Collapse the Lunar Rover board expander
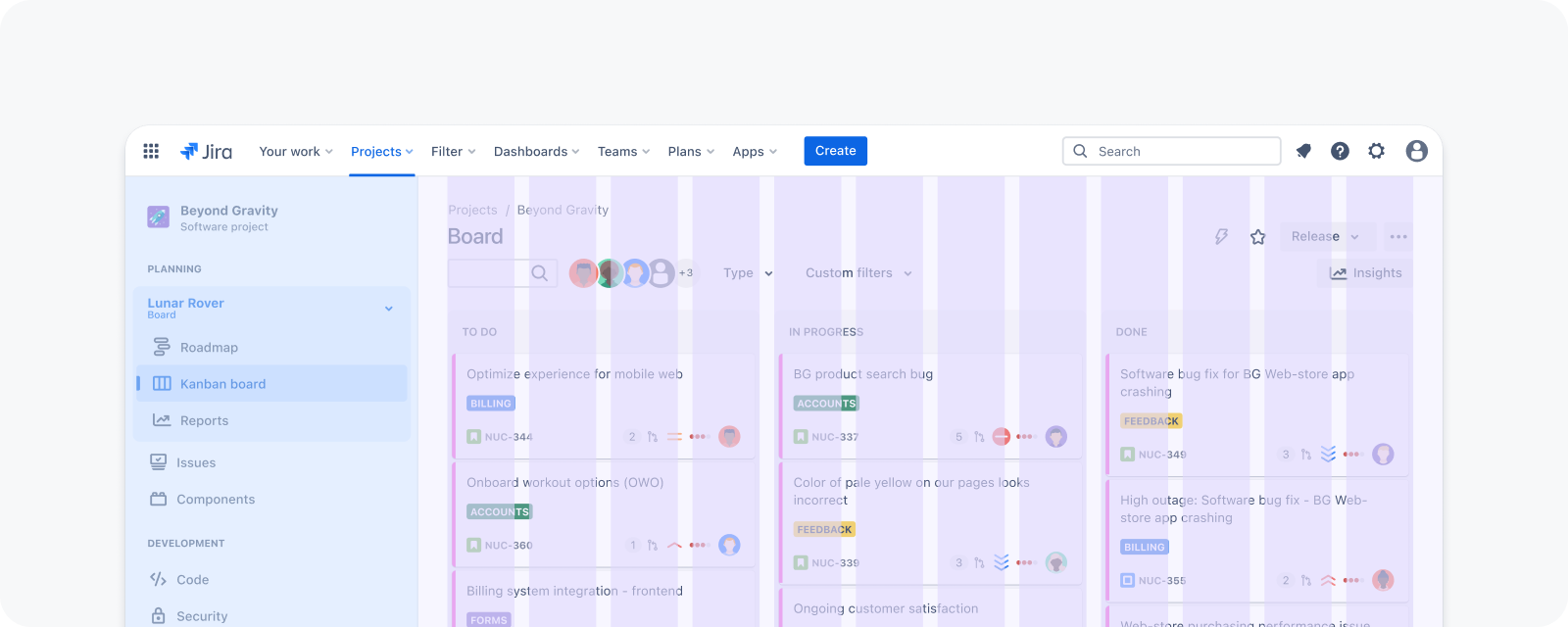Image resolution: width=1568 pixels, height=627 pixels. (389, 309)
